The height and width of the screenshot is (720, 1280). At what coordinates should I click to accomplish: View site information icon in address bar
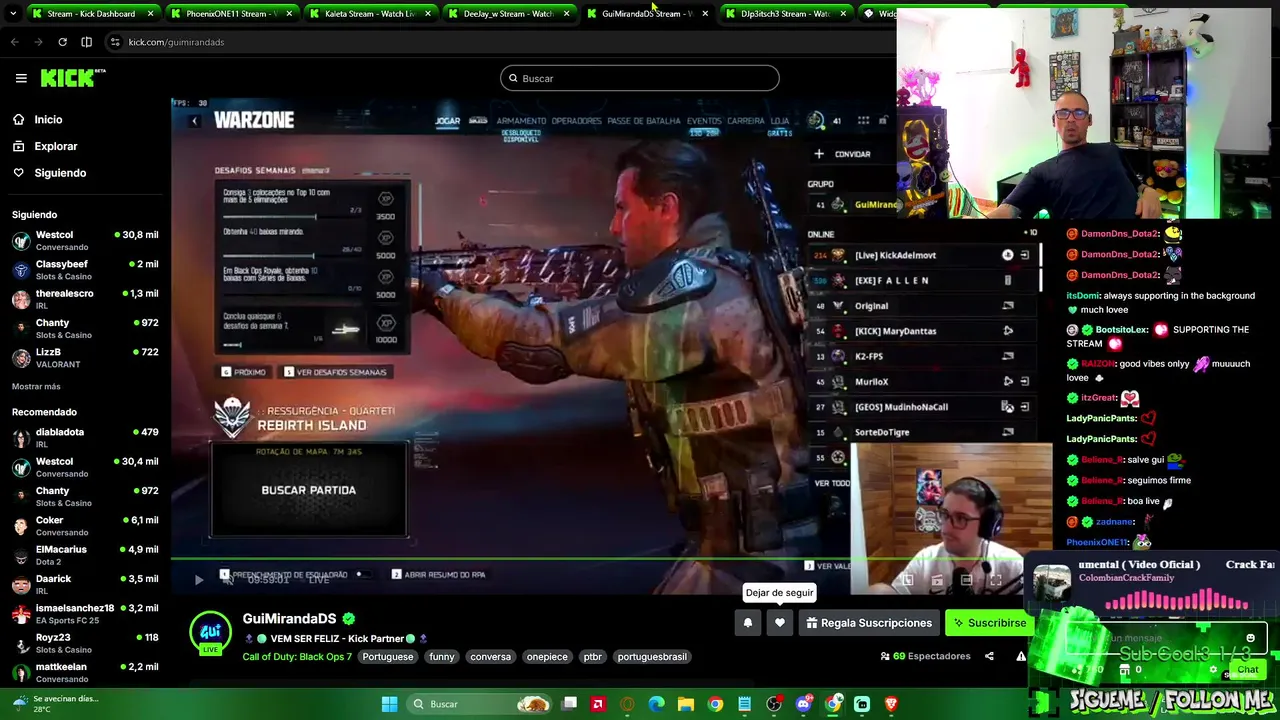pyautogui.click(x=115, y=42)
